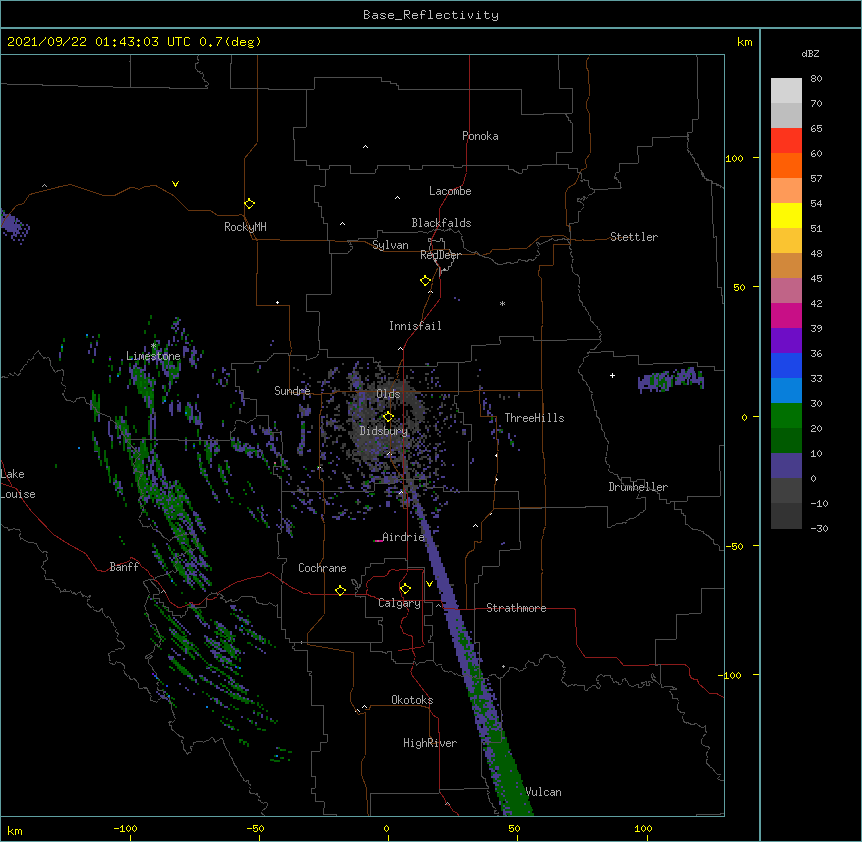Image resolution: width=862 pixels, height=842 pixels.
Task: Click the small pink echo left of Airdrie
Action: [378, 541]
